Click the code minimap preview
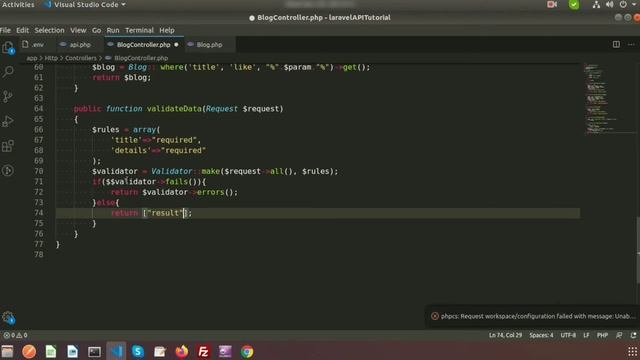Image resolution: width=640 pixels, height=360 pixels. pos(608,98)
